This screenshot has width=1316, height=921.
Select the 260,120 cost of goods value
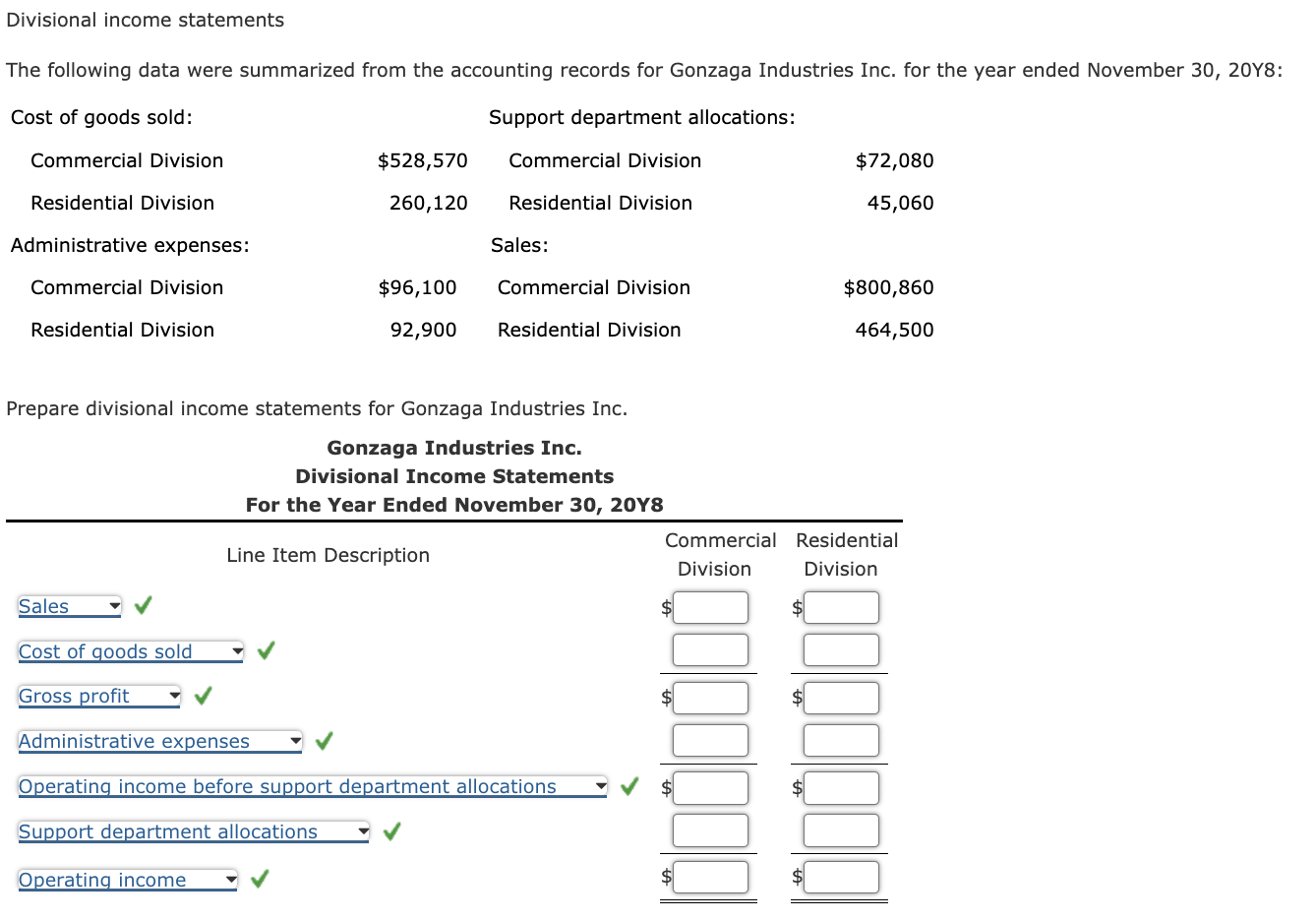point(429,203)
